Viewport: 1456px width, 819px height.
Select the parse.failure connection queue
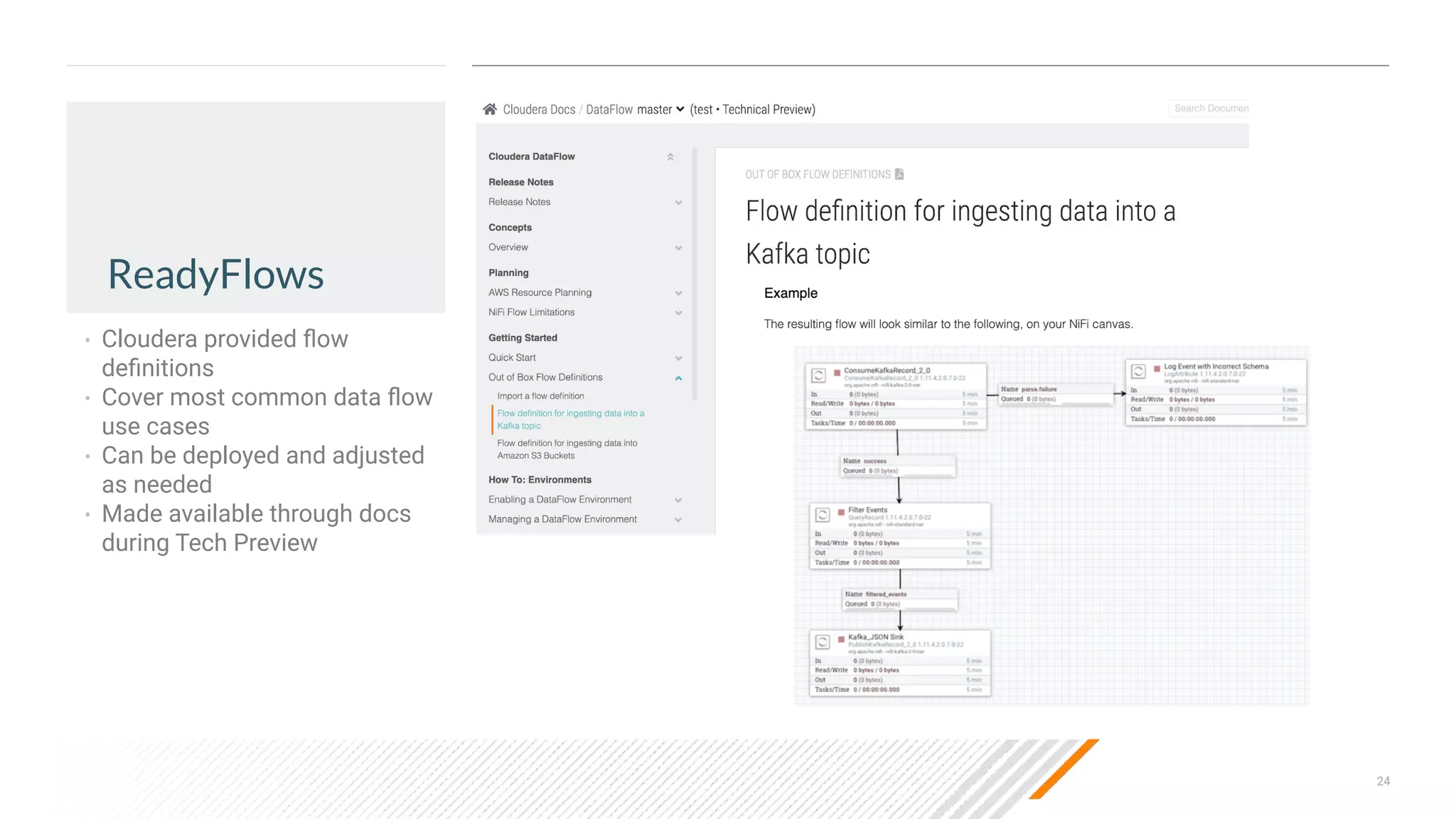pyautogui.click(x=1056, y=394)
